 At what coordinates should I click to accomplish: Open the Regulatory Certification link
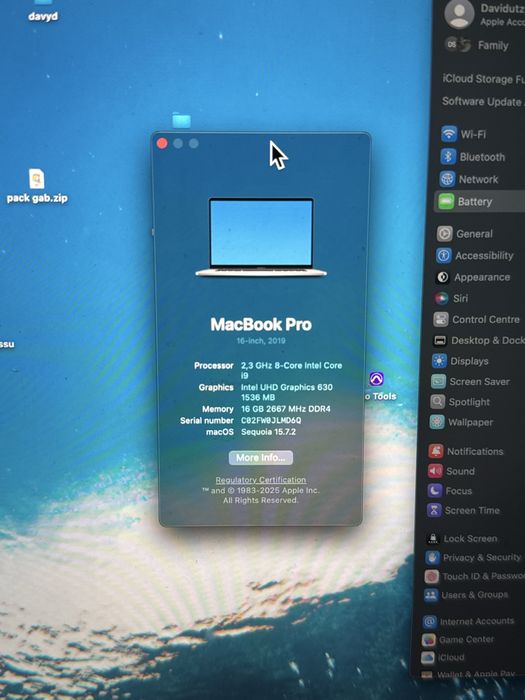[x=261, y=480]
